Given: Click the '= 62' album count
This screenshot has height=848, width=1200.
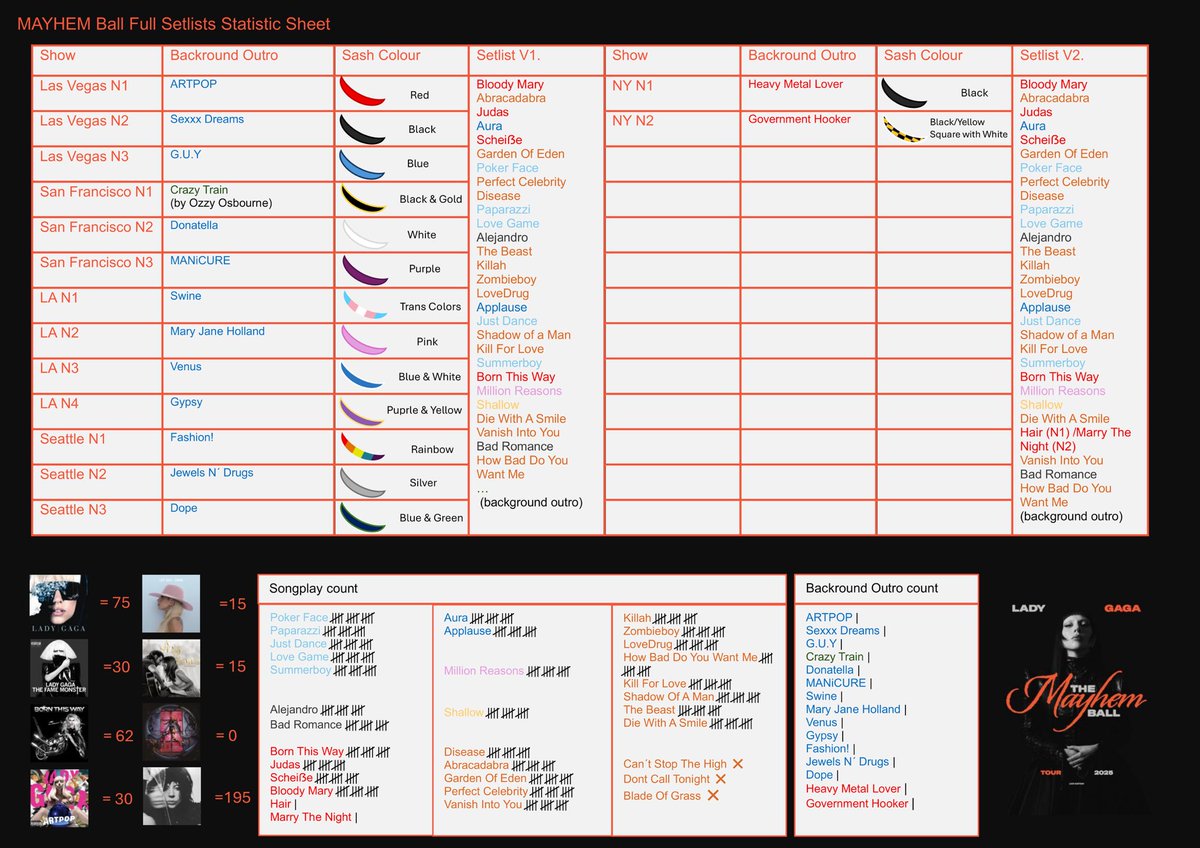Looking at the screenshot, I should click(117, 736).
